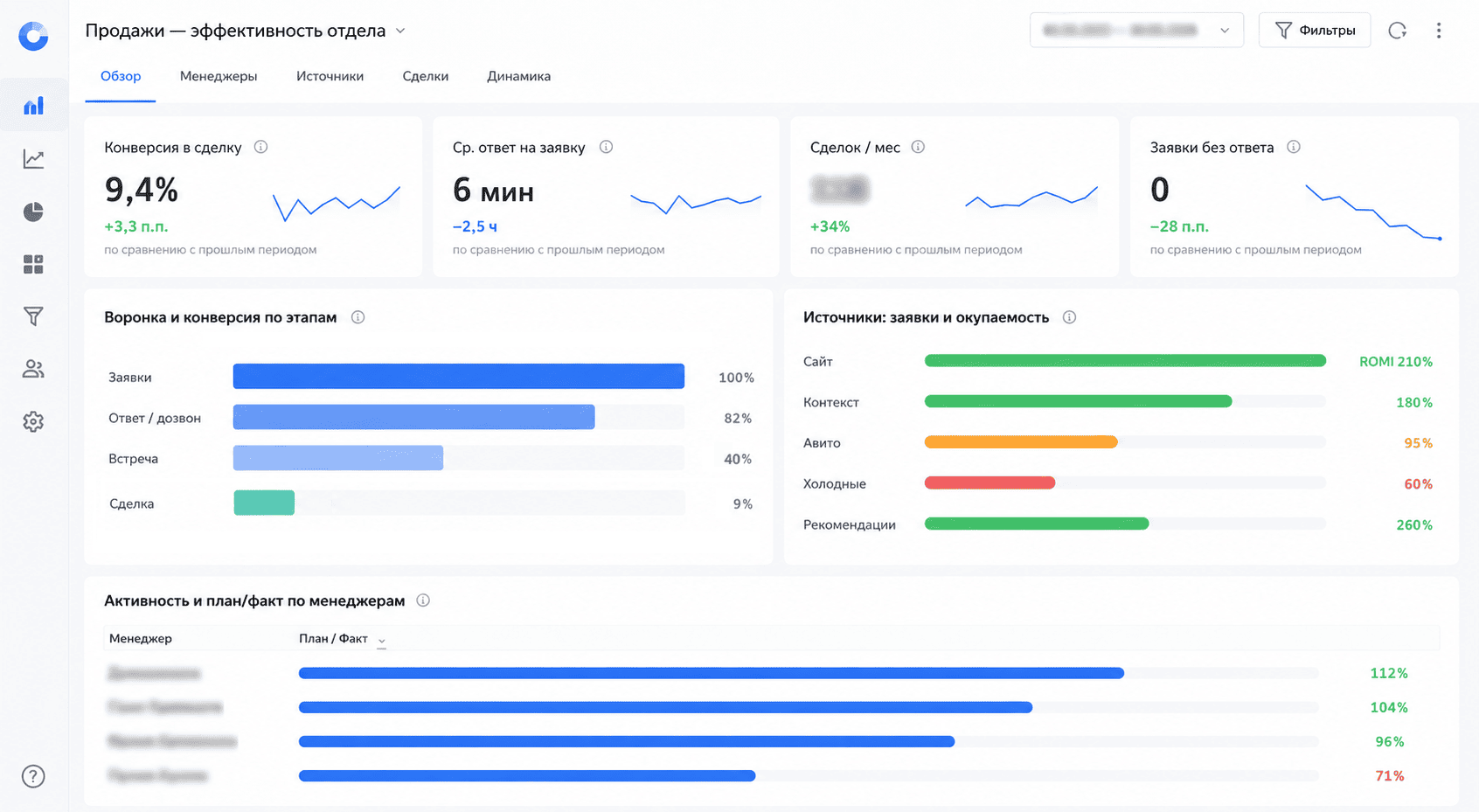Click manager bar with 112%
The width and height of the screenshot is (1479, 812).
[x=712, y=673]
